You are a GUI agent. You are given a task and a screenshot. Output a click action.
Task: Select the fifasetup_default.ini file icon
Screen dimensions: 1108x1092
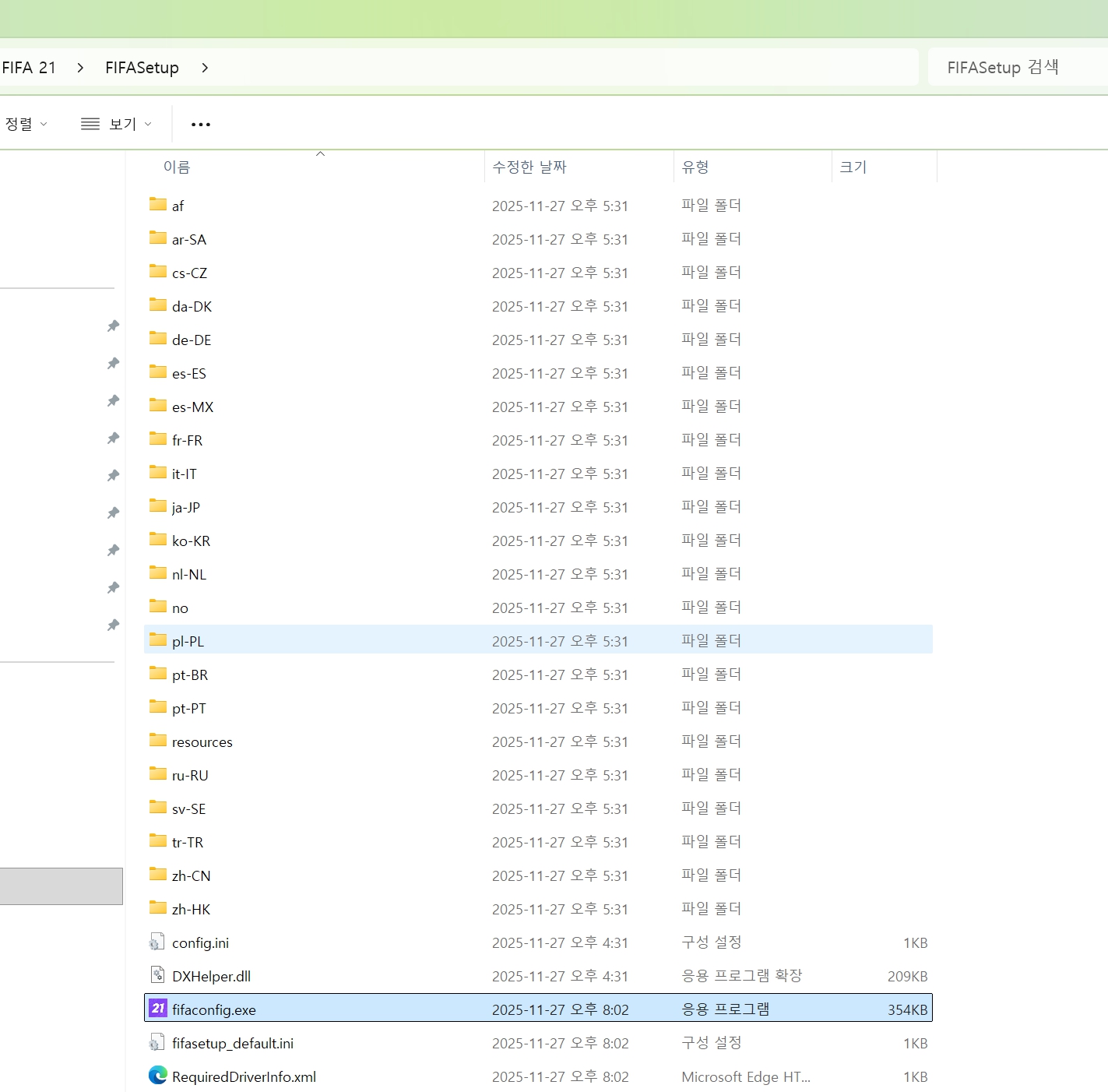coord(157,1043)
